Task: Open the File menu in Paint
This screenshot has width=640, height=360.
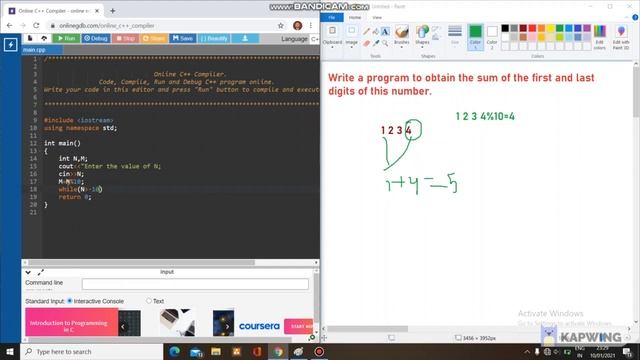Action: pos(331,17)
